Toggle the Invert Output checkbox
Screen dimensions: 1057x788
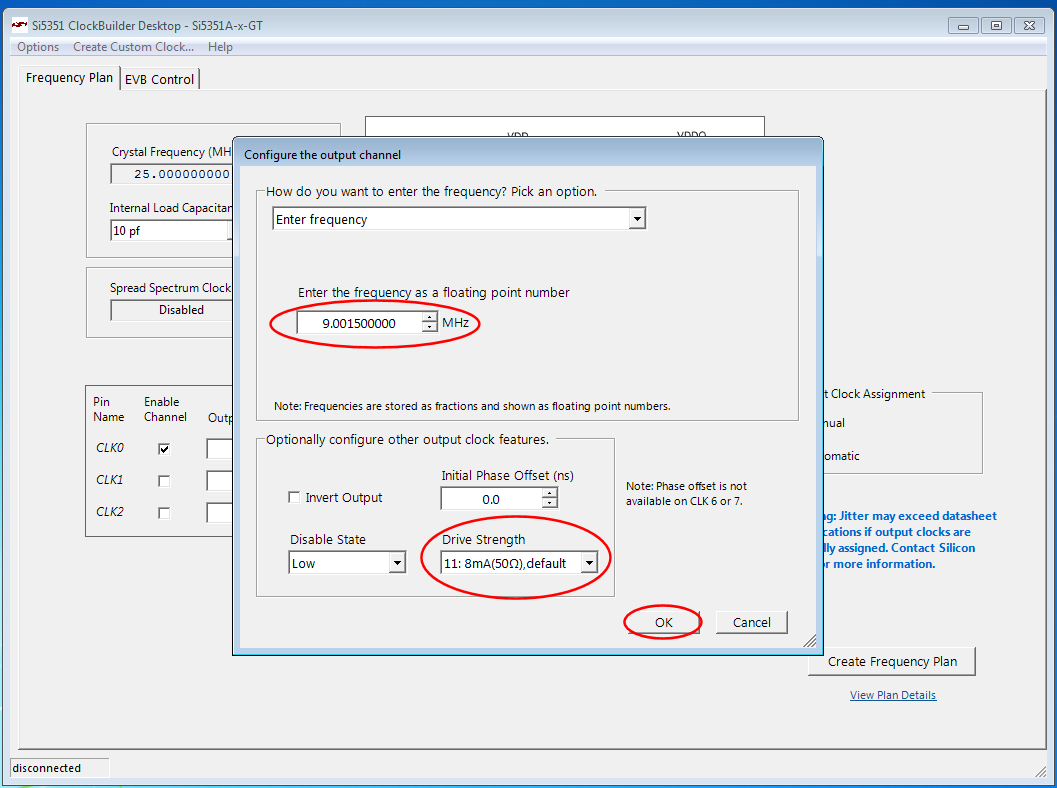(294, 497)
